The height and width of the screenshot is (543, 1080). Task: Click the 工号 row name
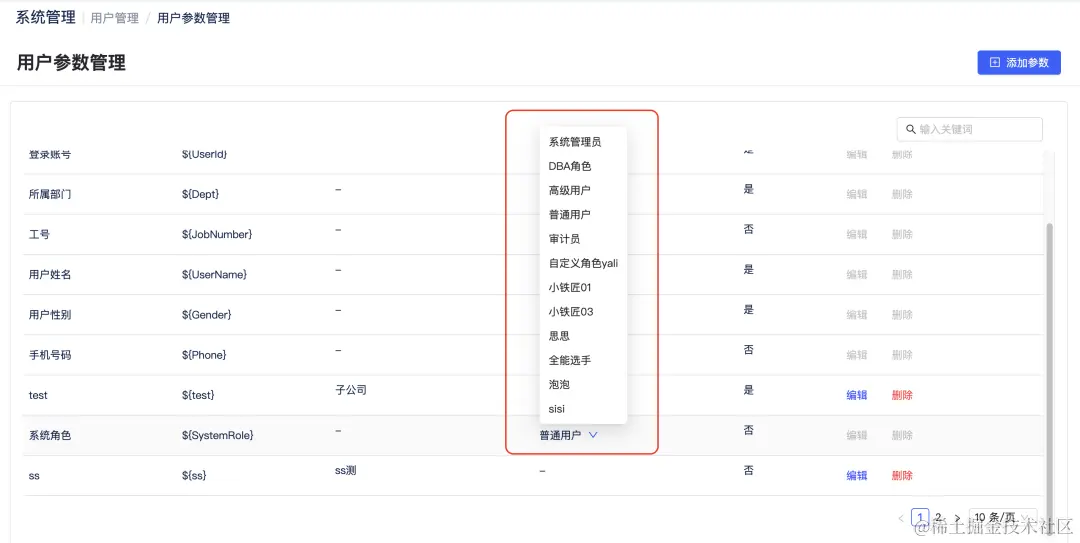[39, 234]
